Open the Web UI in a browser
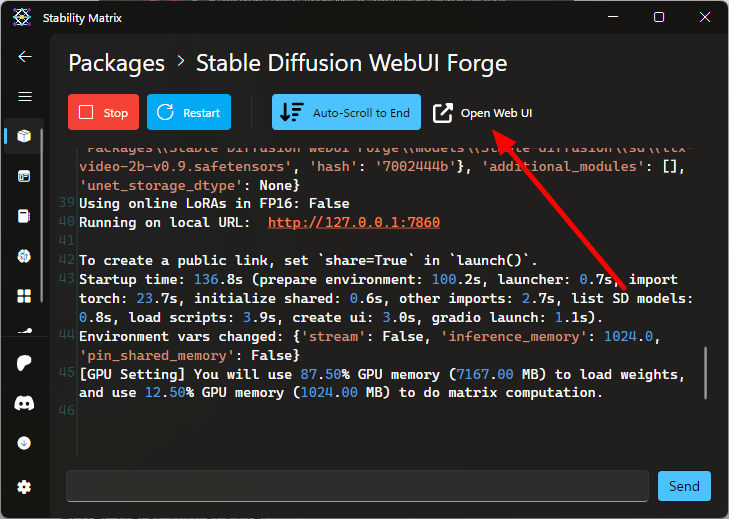 [483, 113]
